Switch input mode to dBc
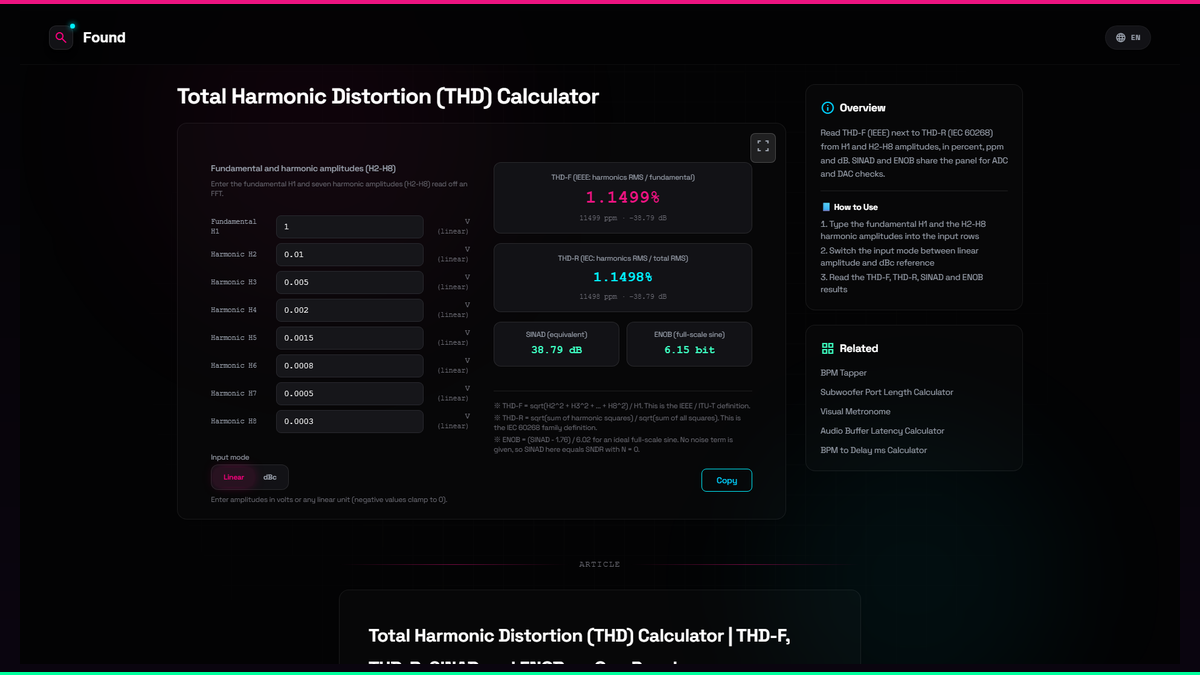 [270, 477]
